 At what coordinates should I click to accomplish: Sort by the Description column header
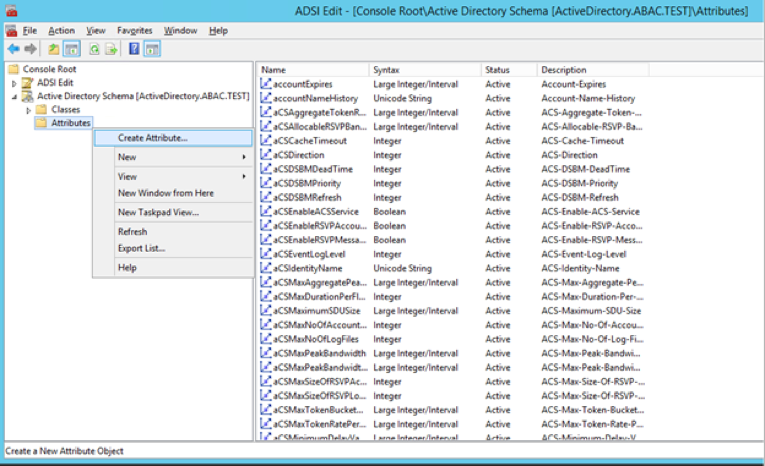pyautogui.click(x=593, y=70)
